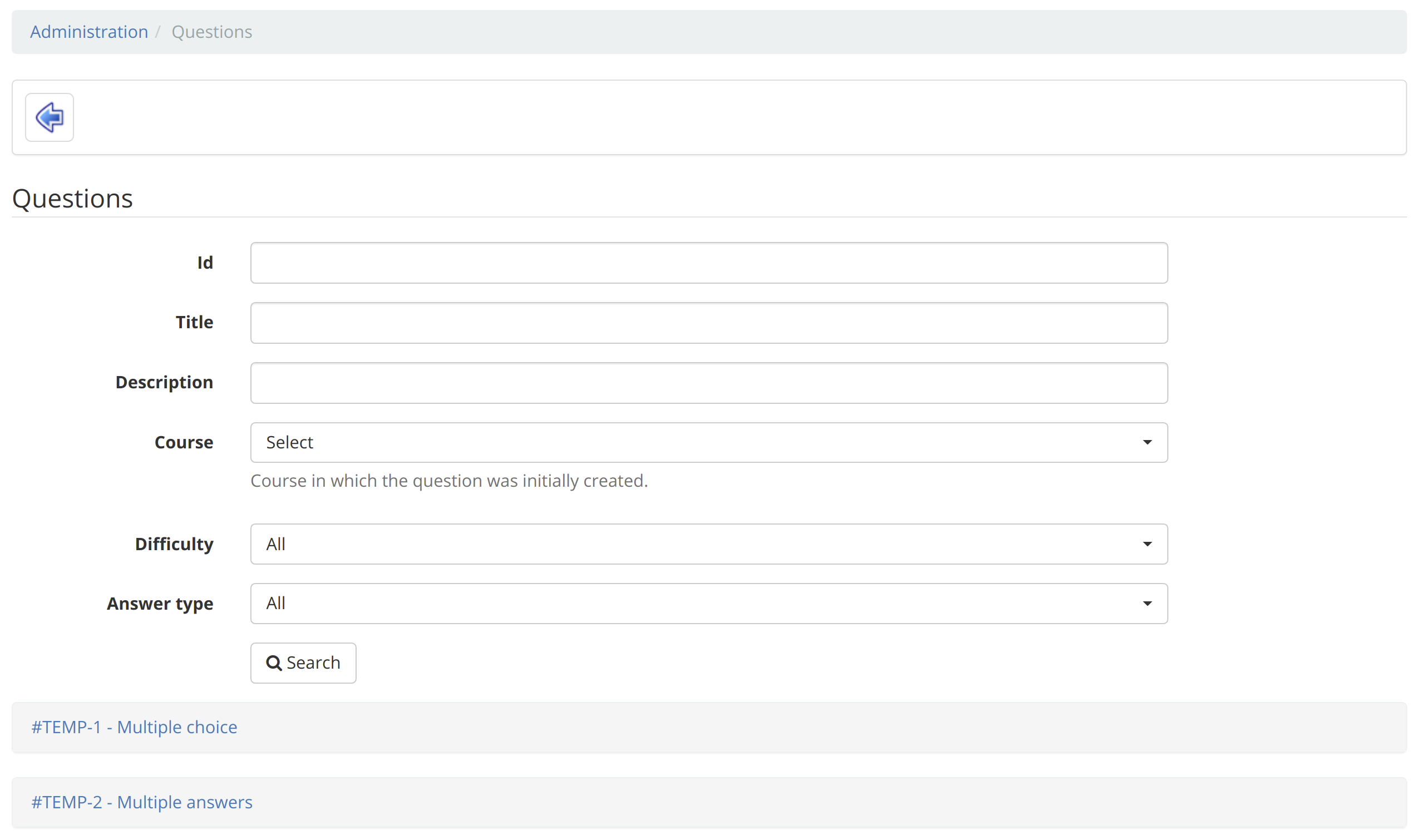Click the Questions page heading

pos(72,197)
